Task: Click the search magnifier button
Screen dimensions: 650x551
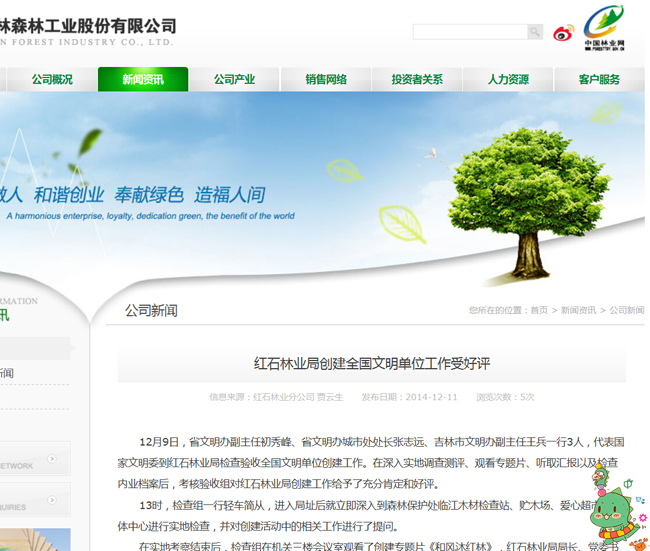Action: click(x=535, y=32)
